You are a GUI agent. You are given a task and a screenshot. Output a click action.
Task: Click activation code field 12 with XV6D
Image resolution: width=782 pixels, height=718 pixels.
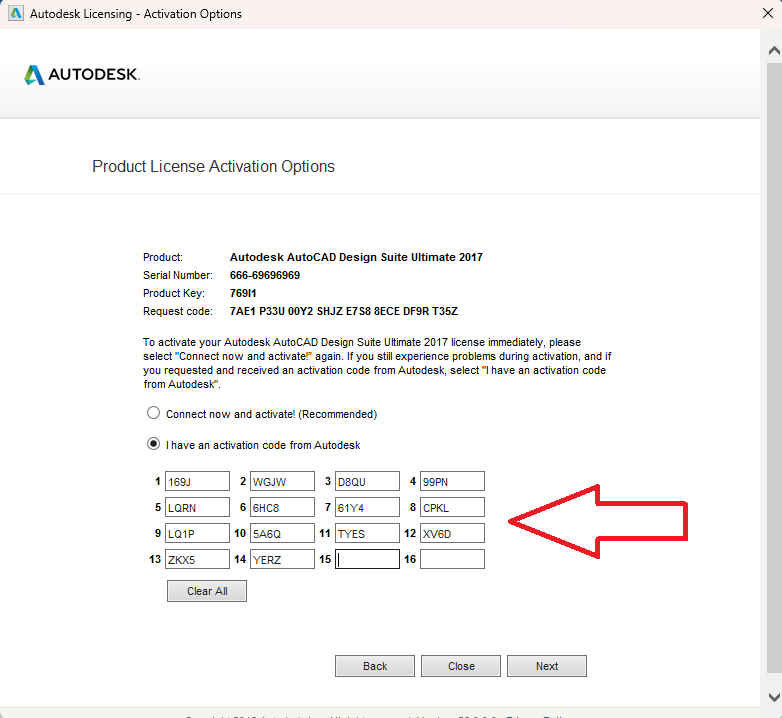pos(452,533)
